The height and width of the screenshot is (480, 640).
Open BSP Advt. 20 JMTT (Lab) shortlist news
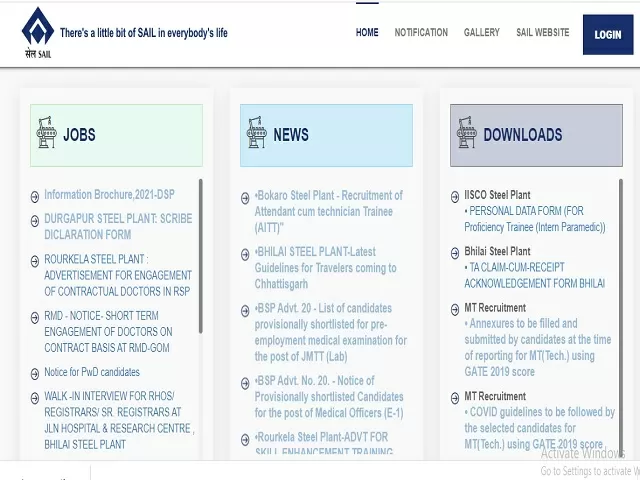pos(331,332)
